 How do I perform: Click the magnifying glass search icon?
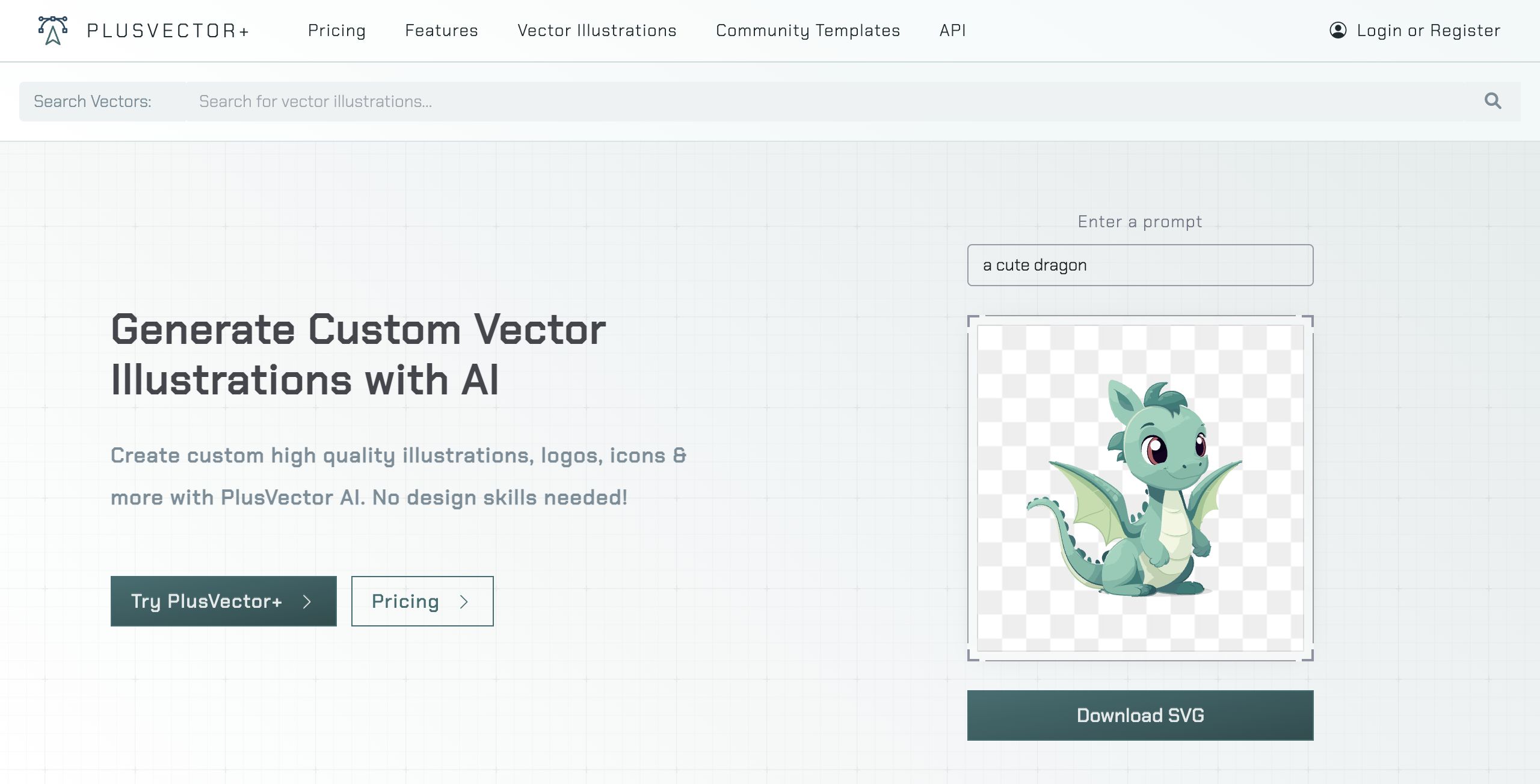click(x=1492, y=101)
